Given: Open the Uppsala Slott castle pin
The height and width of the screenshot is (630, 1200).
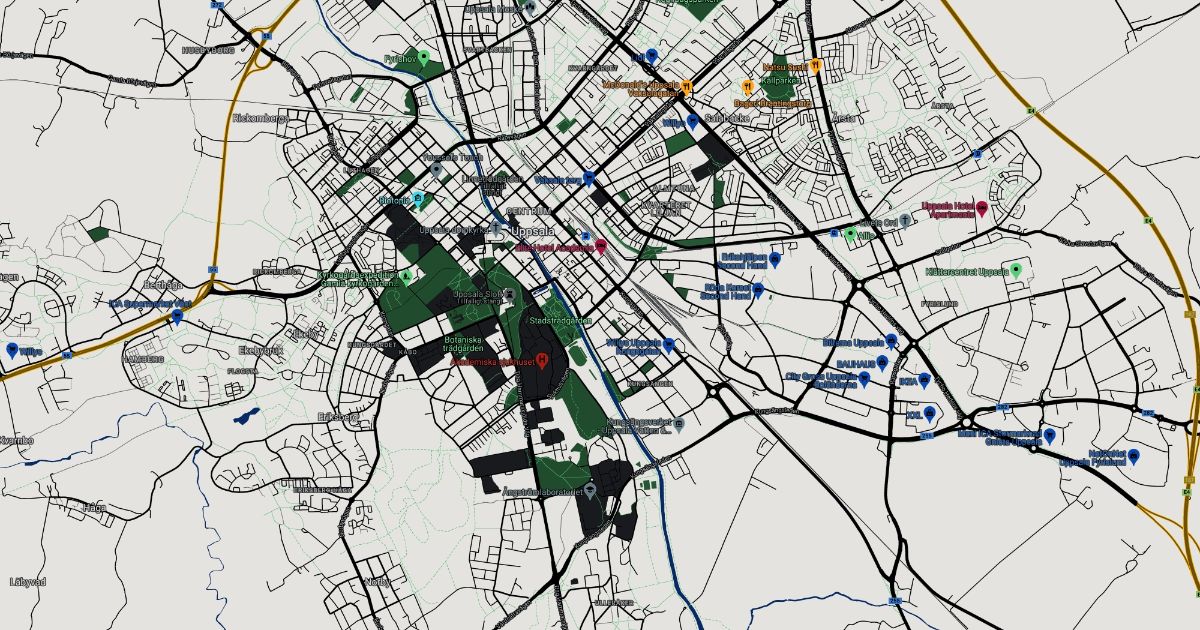Looking at the screenshot, I should click(511, 294).
